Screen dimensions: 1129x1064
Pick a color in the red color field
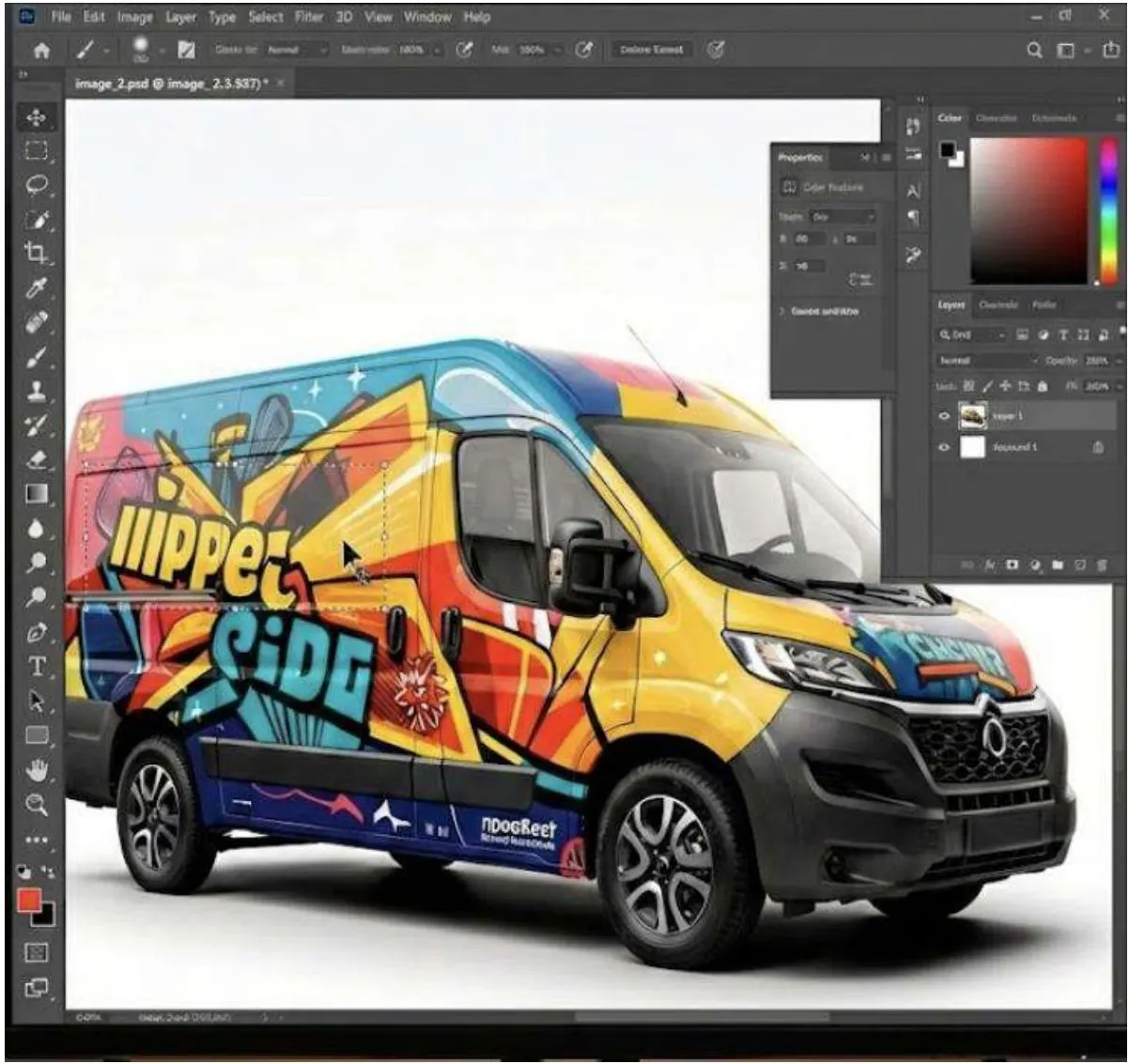pyautogui.click(x=1029, y=210)
